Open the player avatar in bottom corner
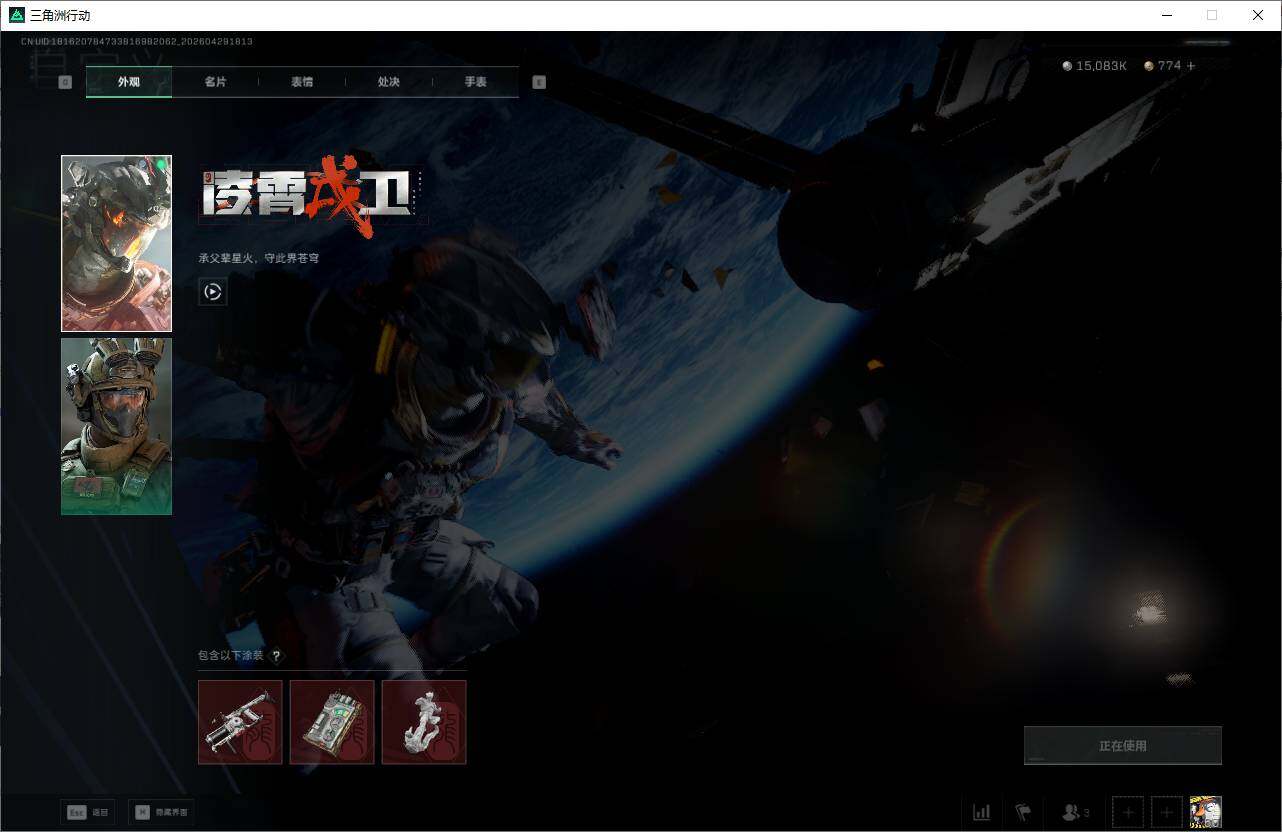Screen dimensions: 1282x832 click(1205, 812)
